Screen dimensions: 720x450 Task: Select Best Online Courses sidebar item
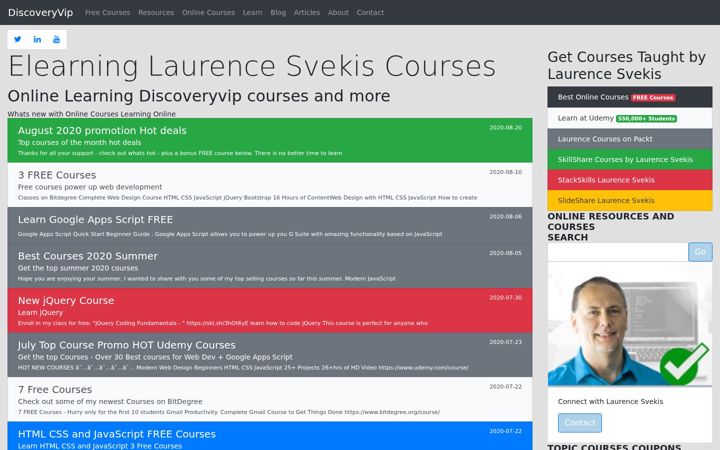click(x=630, y=97)
